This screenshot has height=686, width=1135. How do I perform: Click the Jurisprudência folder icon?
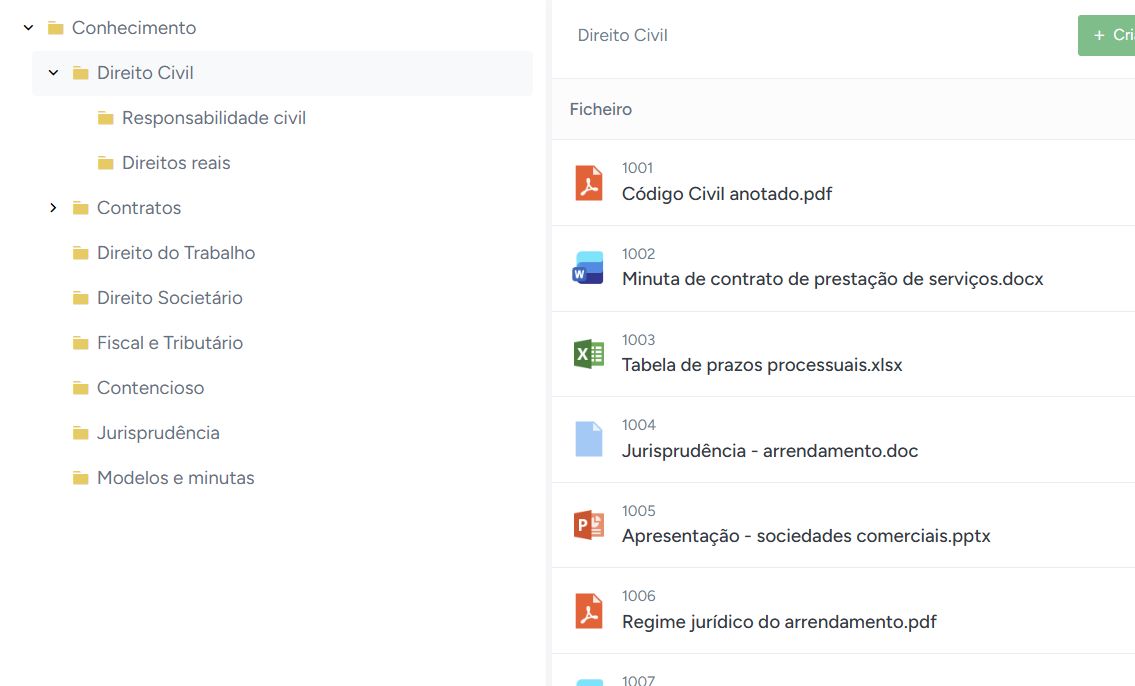click(x=80, y=433)
